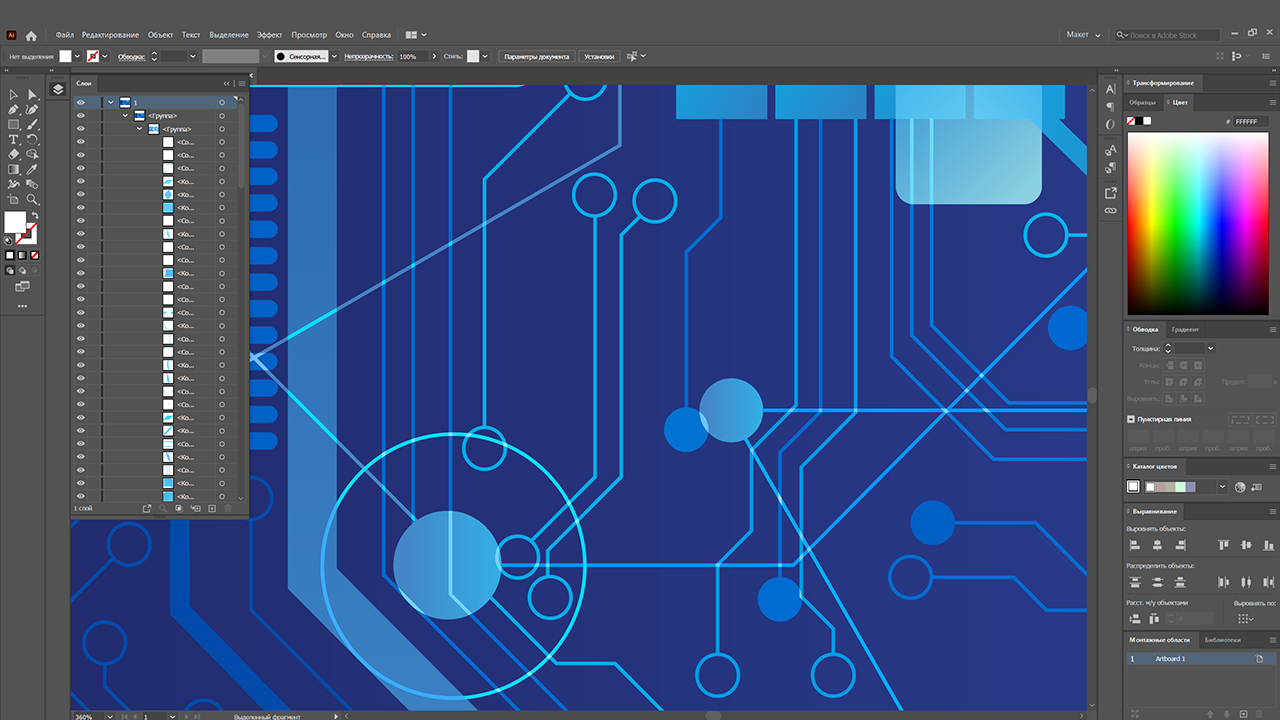
Task: Align objects to top edge
Action: click(1222, 545)
